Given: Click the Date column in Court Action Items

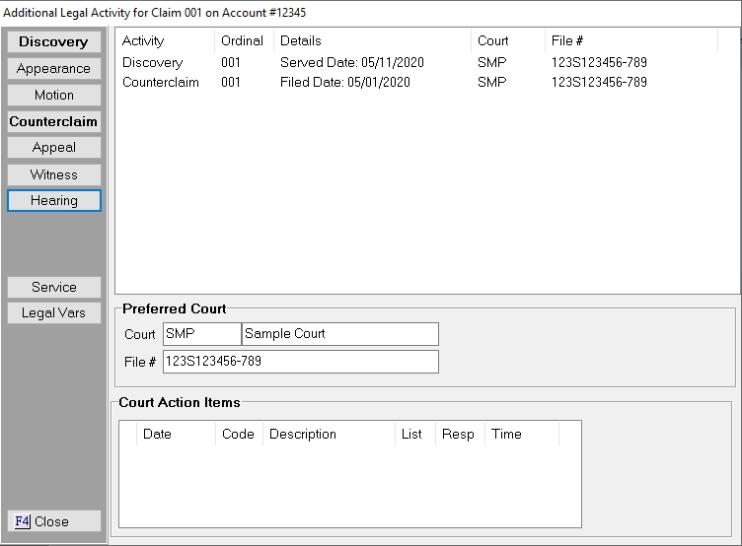Looking at the screenshot, I should (x=177, y=434).
